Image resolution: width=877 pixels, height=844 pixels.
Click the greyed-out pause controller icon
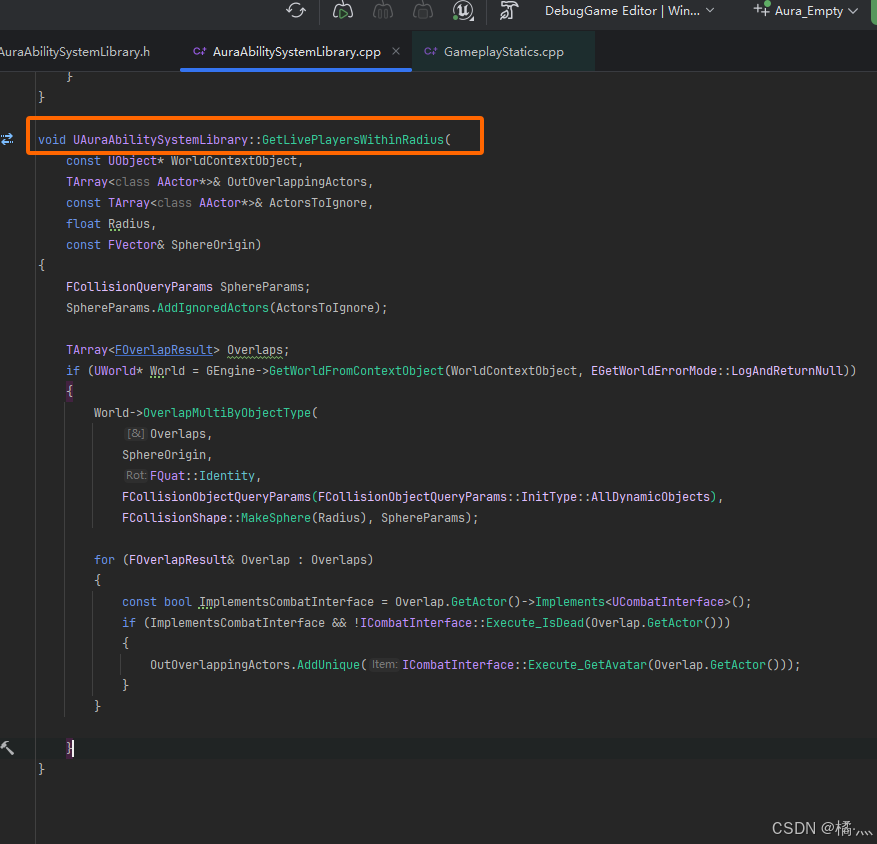(383, 10)
